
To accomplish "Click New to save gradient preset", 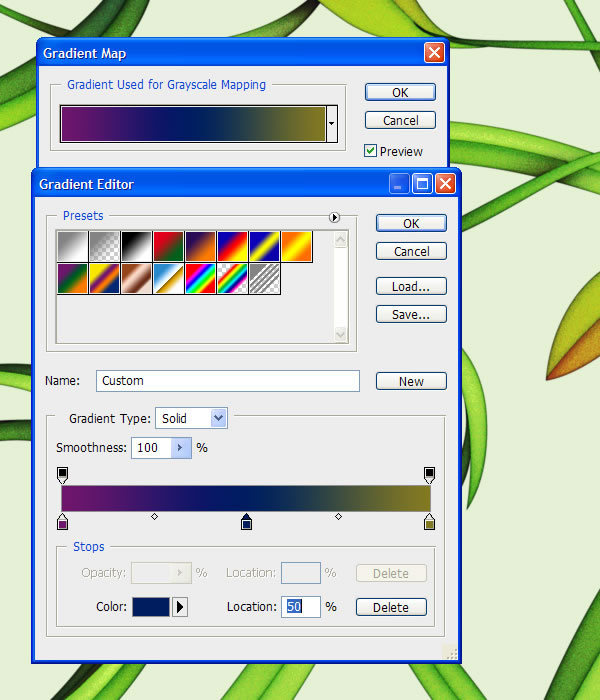I will click(411, 381).
